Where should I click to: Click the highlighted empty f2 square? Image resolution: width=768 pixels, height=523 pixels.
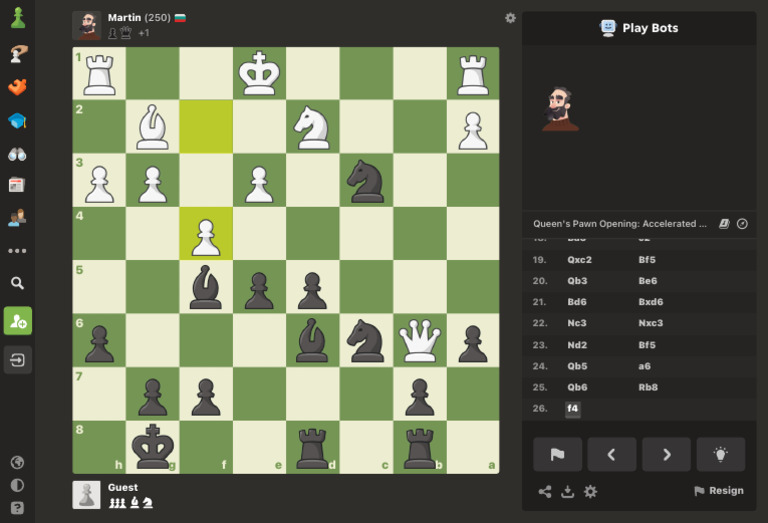click(206, 127)
